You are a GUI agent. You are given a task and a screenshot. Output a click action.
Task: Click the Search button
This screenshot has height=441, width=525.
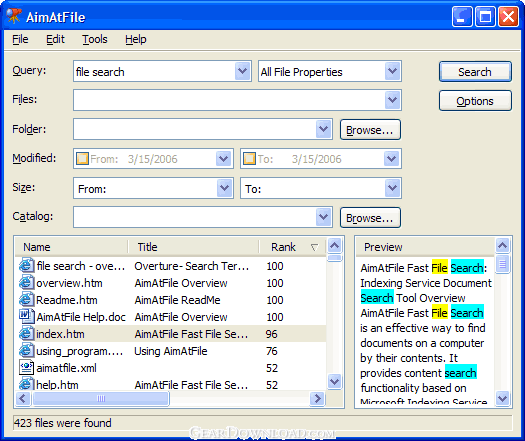coord(475,72)
